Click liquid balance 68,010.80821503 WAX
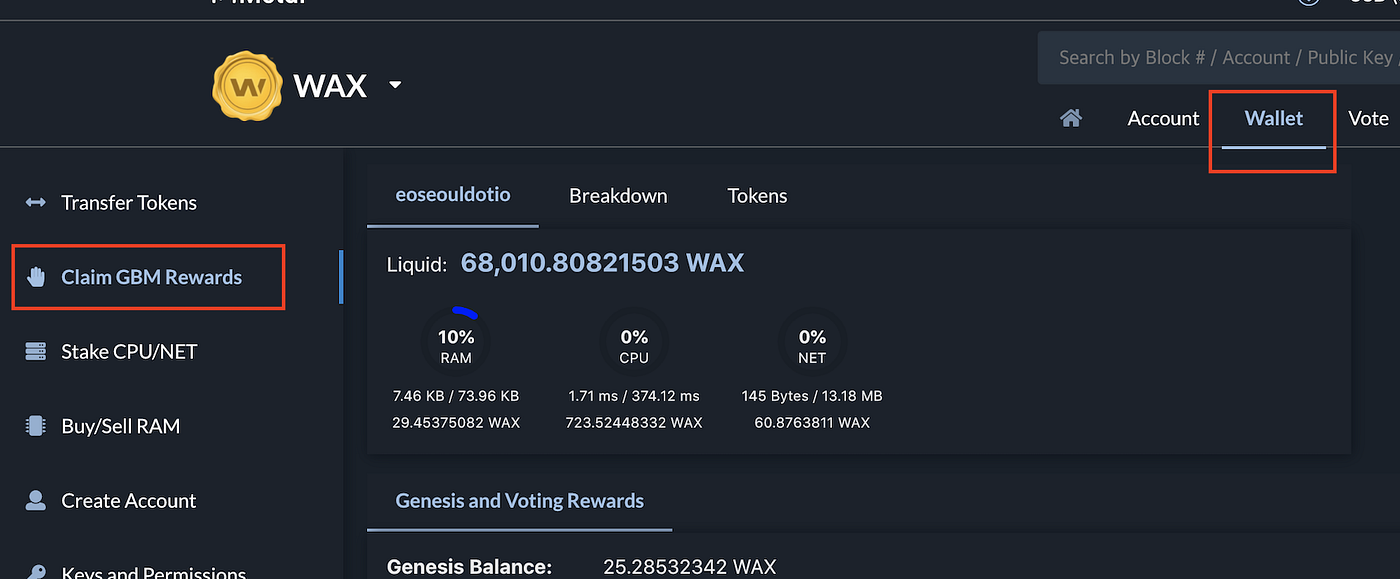This screenshot has height=579, width=1400. pos(603,264)
